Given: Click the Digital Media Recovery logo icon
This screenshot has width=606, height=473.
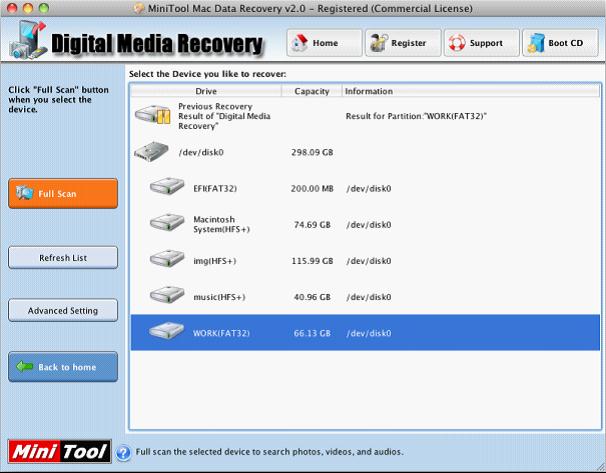Looking at the screenshot, I should 28,40.
